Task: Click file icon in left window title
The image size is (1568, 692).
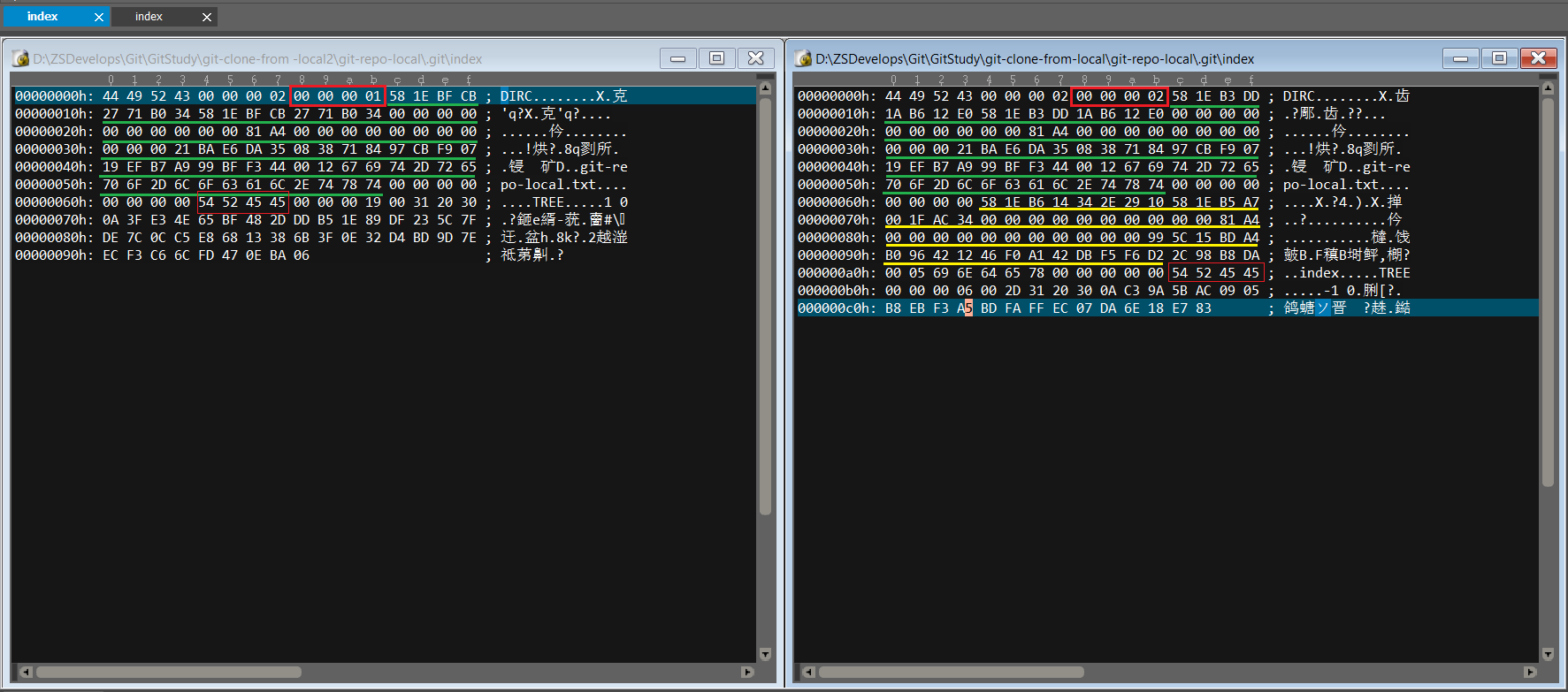Action: coord(20,58)
